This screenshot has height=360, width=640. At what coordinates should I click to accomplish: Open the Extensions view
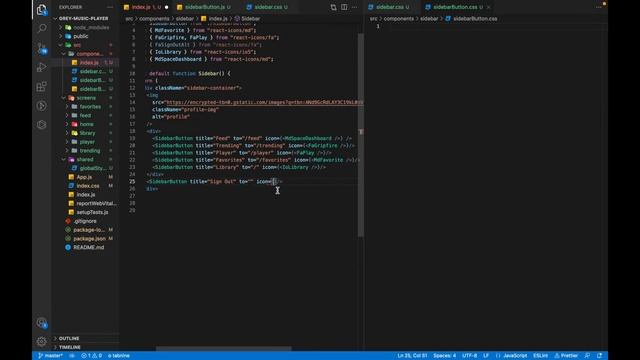(42, 87)
